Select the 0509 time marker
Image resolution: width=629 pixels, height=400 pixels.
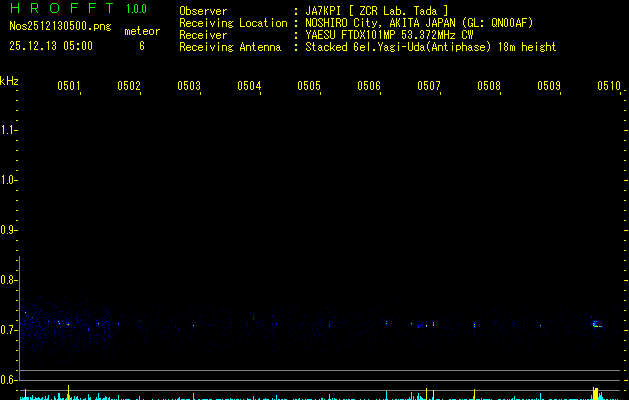coord(549,86)
